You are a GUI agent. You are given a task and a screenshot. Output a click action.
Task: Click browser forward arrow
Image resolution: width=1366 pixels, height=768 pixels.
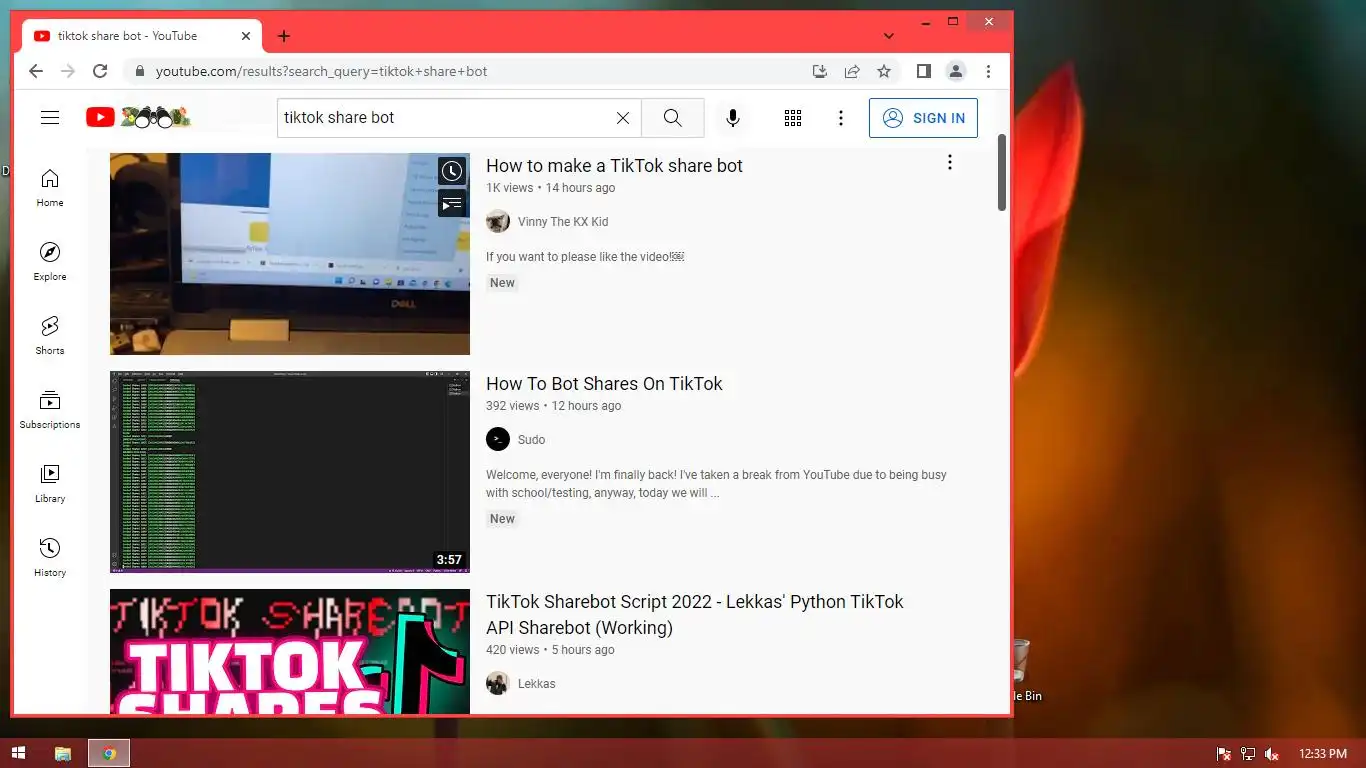[68, 71]
